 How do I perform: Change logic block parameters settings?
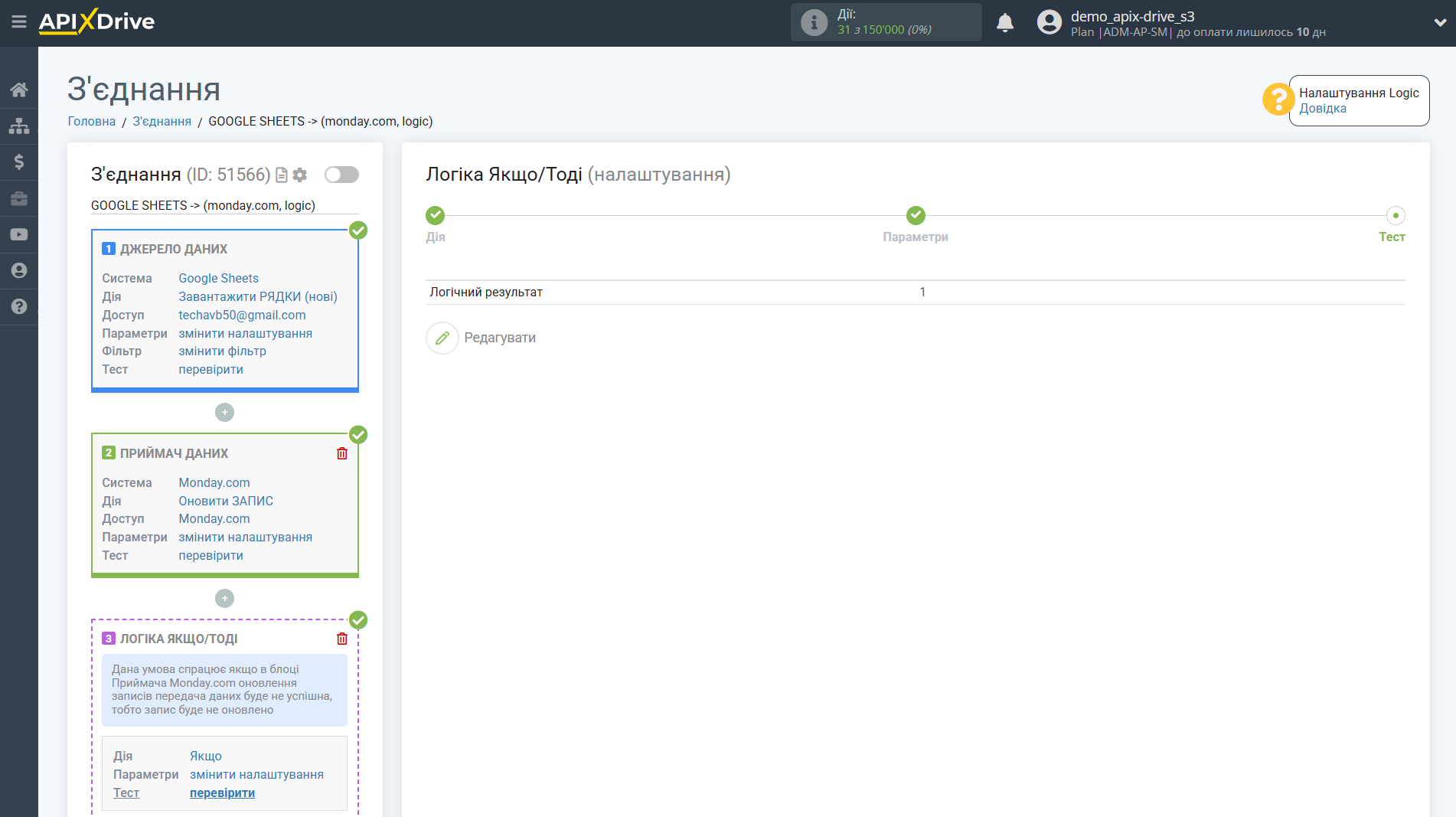tap(256, 774)
